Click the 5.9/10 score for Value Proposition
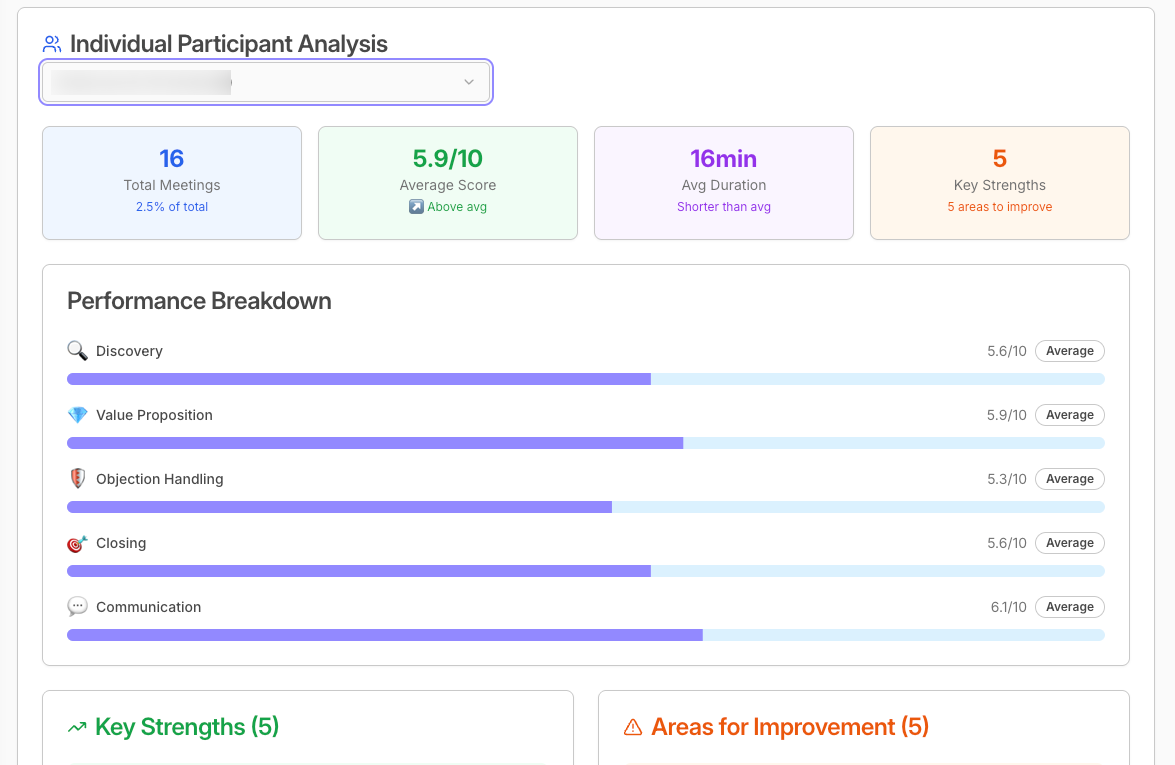This screenshot has width=1175, height=765. point(1006,415)
